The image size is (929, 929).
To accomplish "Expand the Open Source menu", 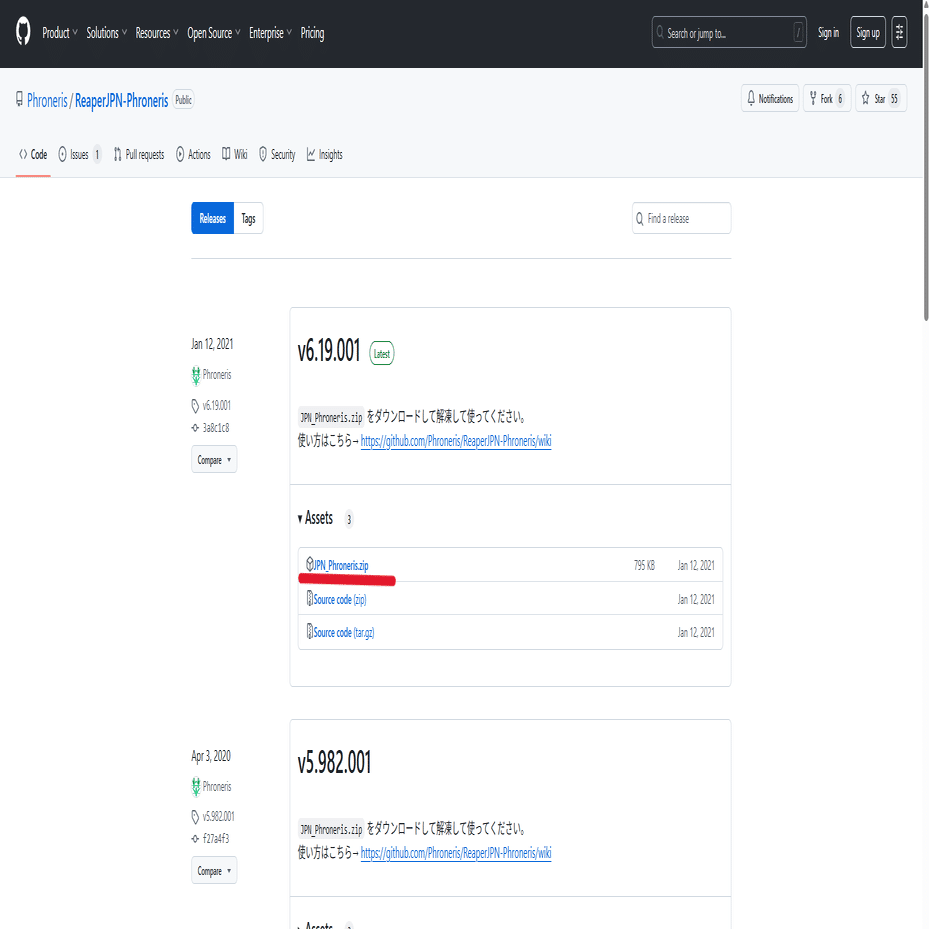I will (213, 33).
